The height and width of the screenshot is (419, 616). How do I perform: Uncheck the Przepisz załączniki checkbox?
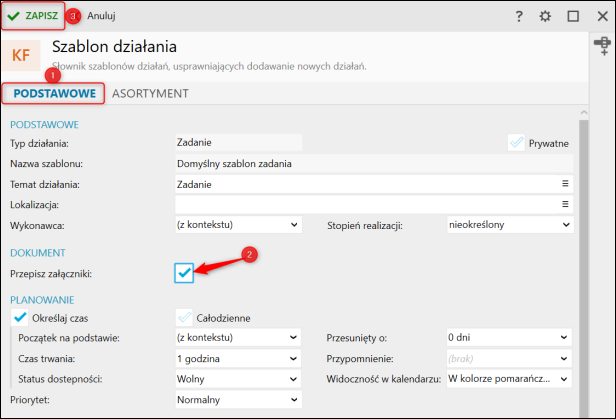click(x=184, y=273)
